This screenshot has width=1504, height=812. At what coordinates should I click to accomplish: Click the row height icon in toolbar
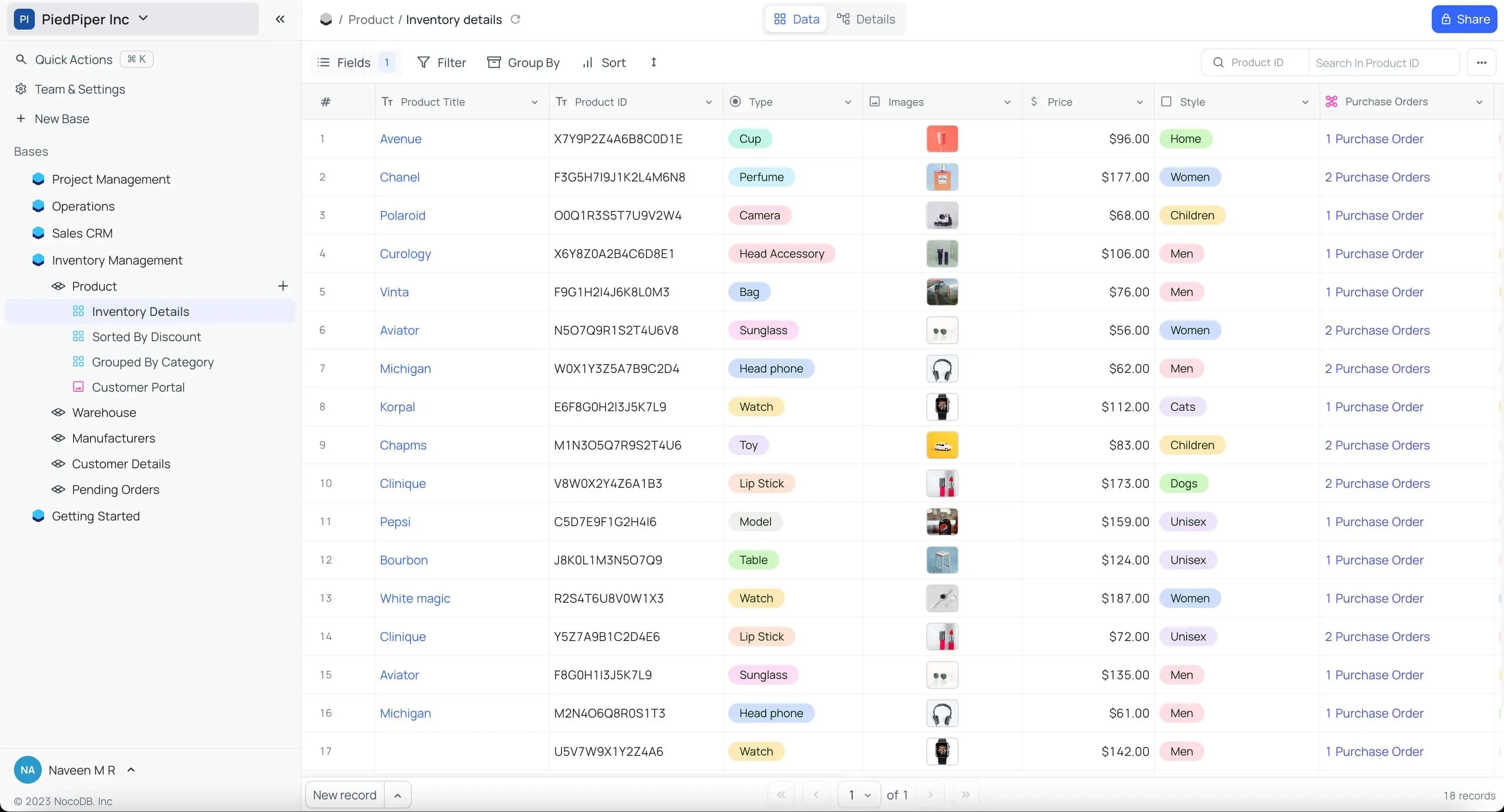pyautogui.click(x=653, y=63)
